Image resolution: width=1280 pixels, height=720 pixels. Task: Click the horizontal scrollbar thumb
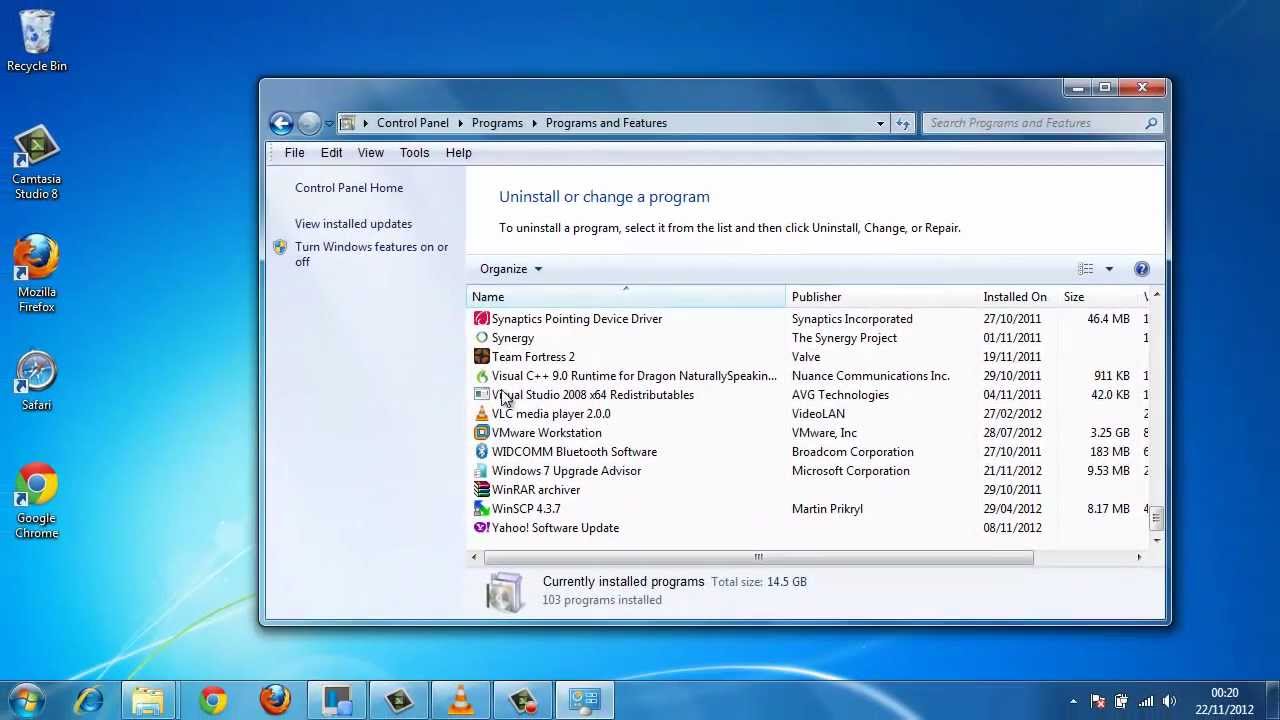pos(758,557)
